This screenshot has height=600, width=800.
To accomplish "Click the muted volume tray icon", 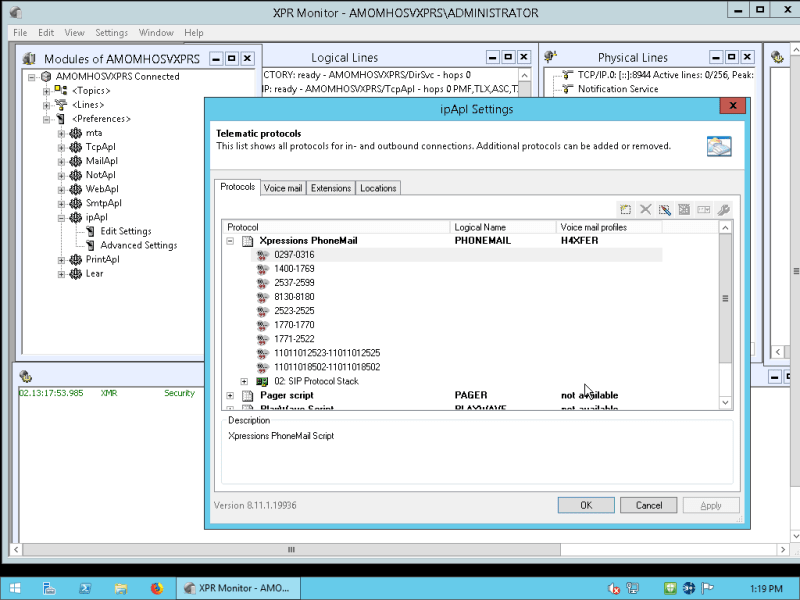I will pos(614,588).
